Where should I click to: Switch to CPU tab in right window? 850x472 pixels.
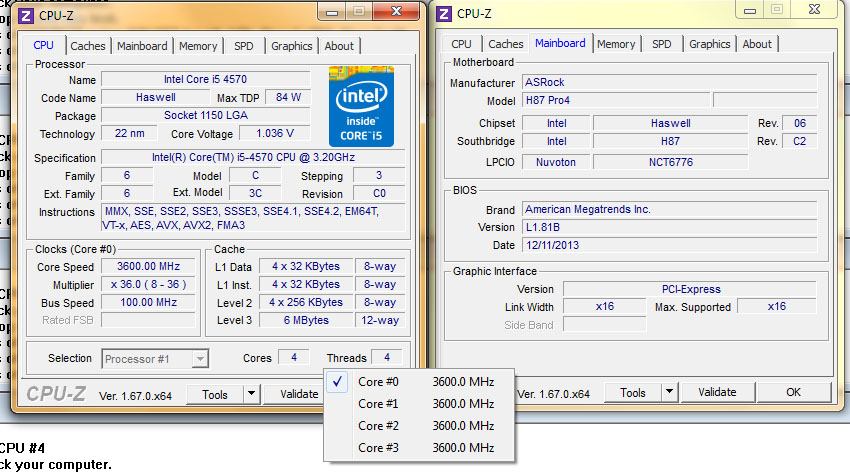coord(461,44)
